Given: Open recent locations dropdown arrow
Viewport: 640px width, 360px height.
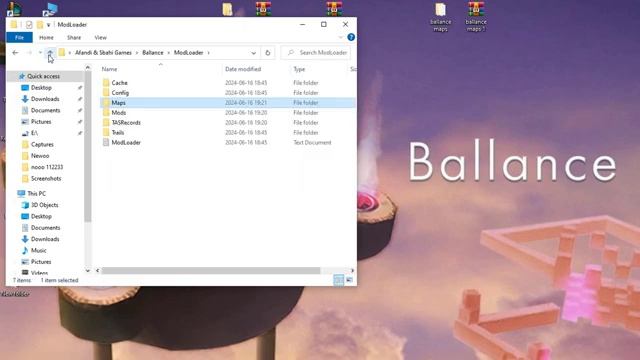Looking at the screenshot, I should coord(40,53).
